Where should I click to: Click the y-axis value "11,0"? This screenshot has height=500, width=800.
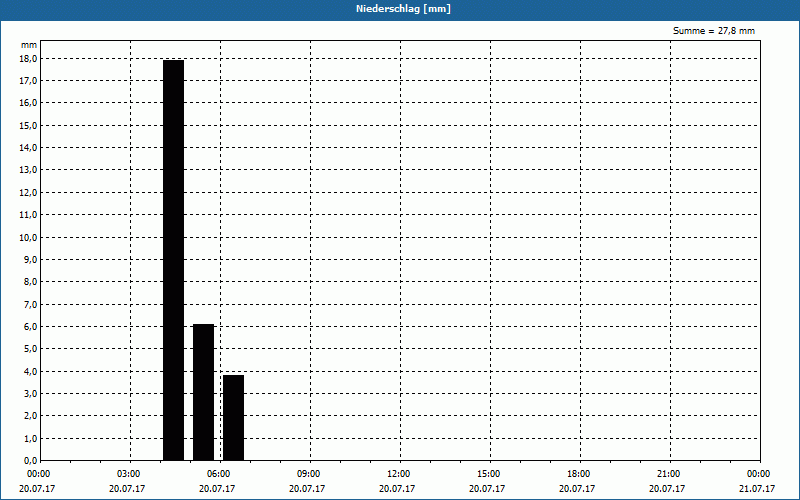tap(29, 215)
